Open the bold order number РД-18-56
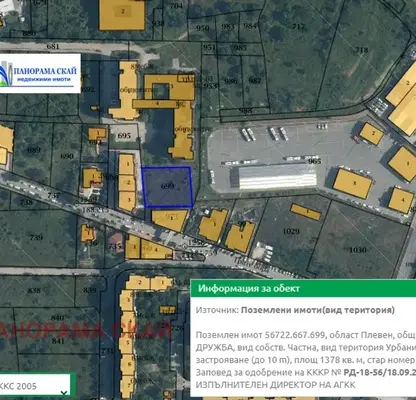The image size is (416, 400). pos(380,372)
